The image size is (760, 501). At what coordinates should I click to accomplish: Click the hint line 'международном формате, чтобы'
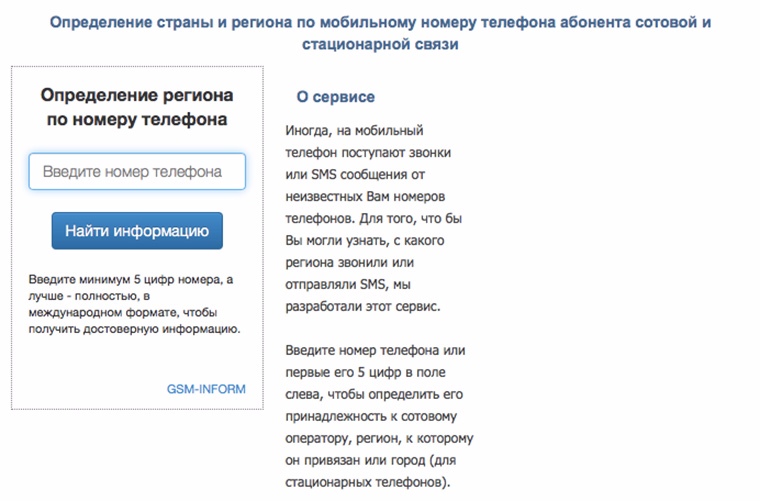coord(123,313)
